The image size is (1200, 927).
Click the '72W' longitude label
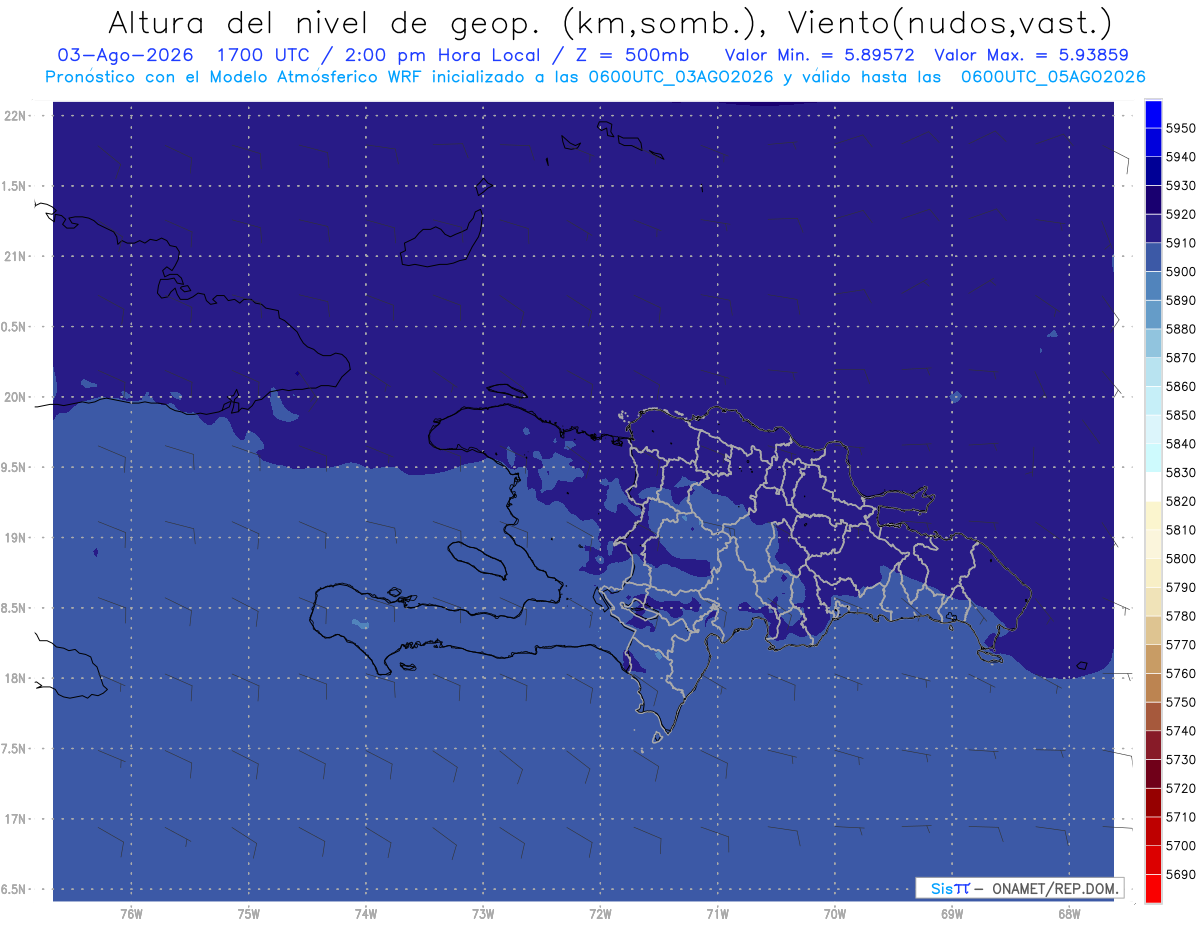(600, 914)
